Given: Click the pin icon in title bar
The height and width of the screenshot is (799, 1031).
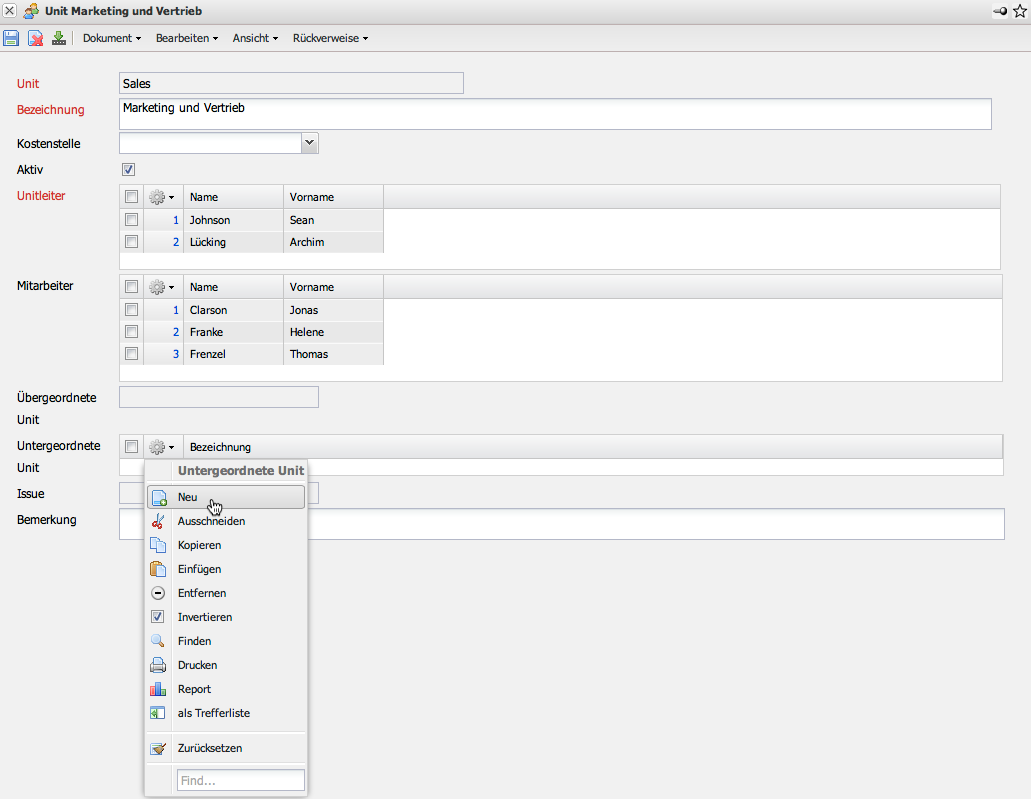Looking at the screenshot, I should click(1000, 10).
